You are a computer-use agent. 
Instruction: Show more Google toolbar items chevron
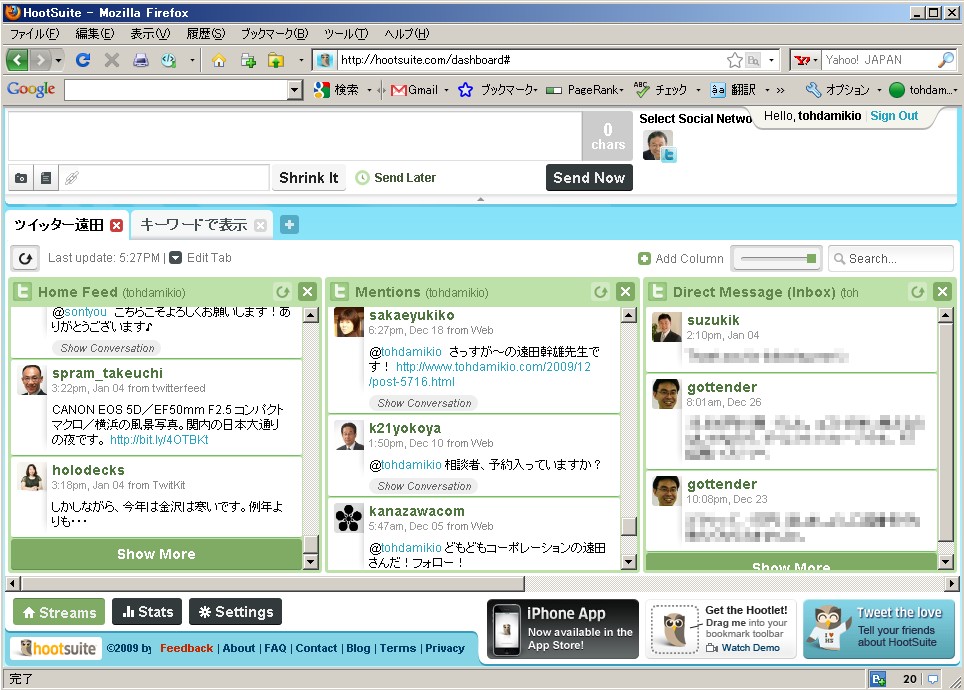tap(780, 90)
